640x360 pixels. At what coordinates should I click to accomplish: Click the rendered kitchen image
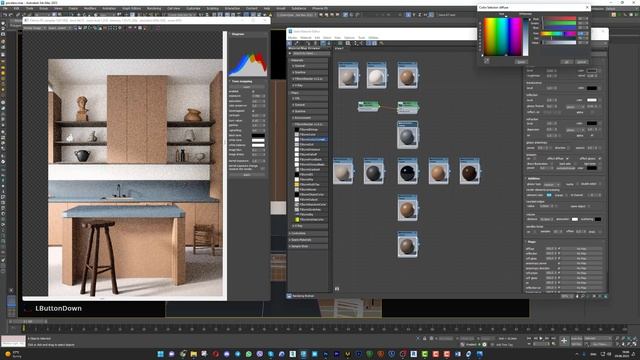(x=136, y=178)
